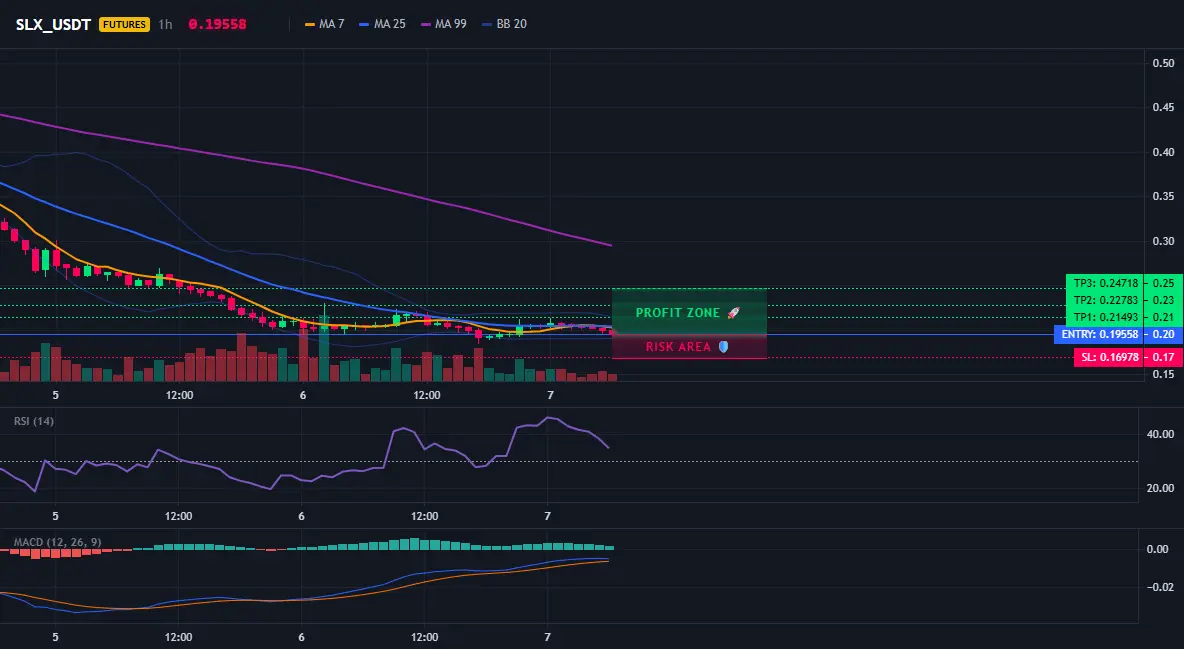Image resolution: width=1184 pixels, height=649 pixels.
Task: Click the 0.19558 current price in header
Action: click(217, 24)
